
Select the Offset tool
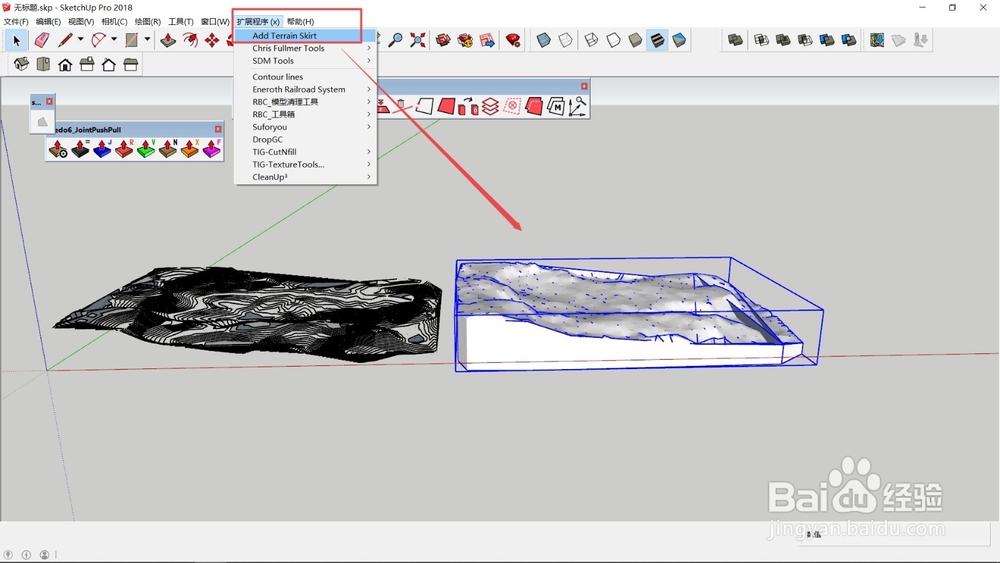190,40
